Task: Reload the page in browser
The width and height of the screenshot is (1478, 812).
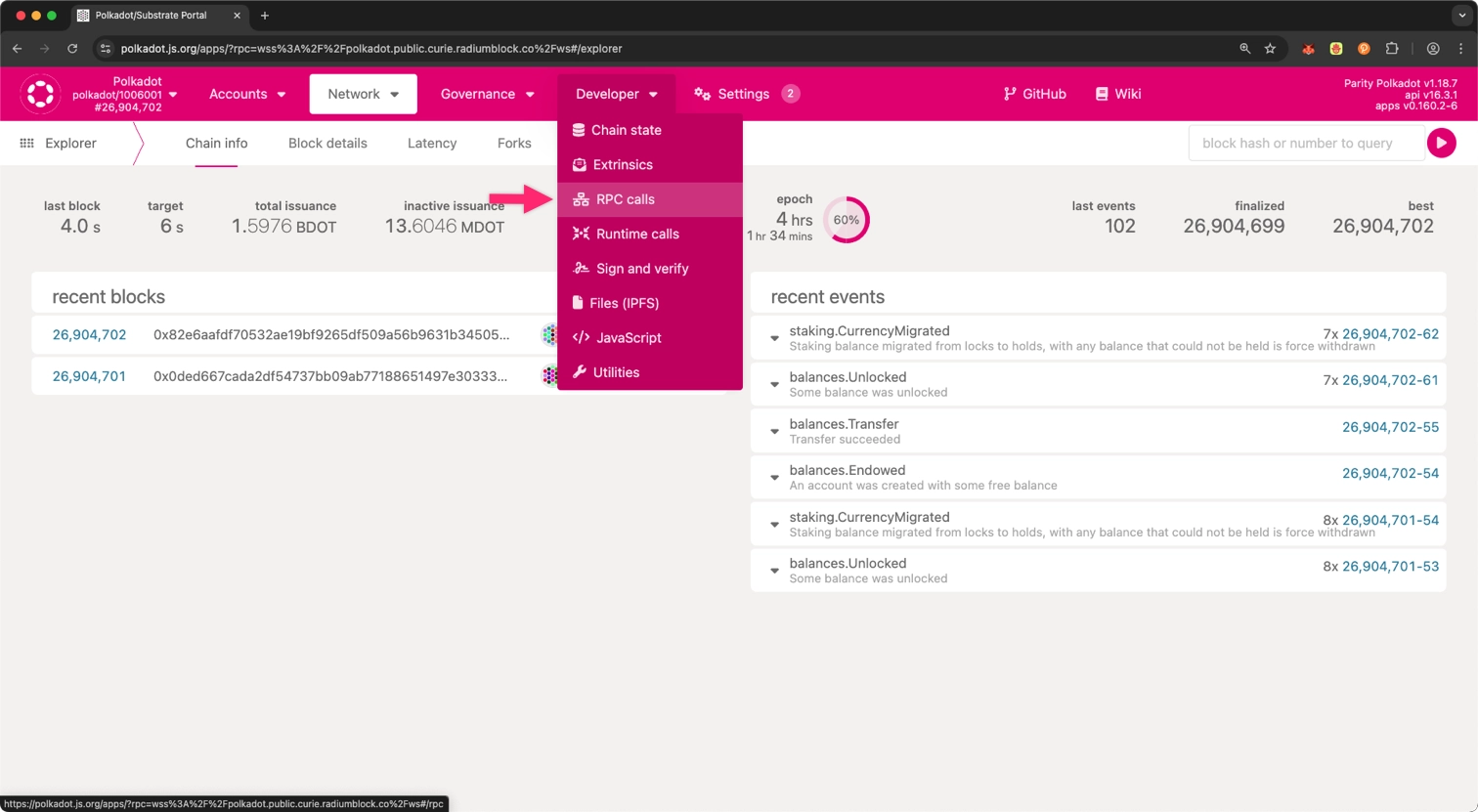Action: 72,48
